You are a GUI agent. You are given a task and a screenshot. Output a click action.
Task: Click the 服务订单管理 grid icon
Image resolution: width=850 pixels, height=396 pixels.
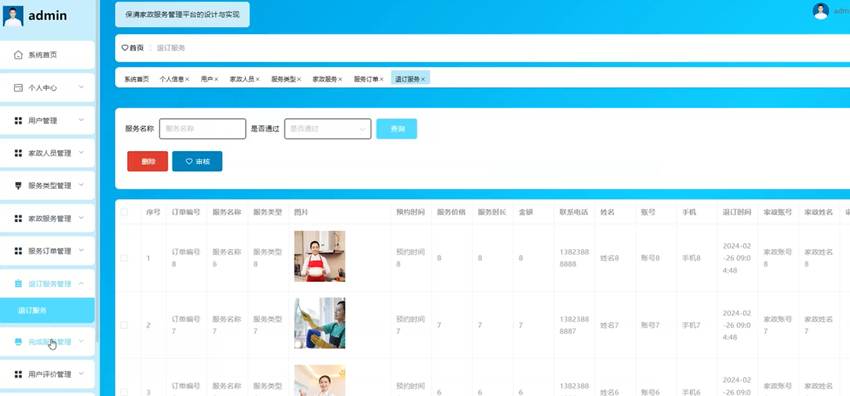pos(18,251)
